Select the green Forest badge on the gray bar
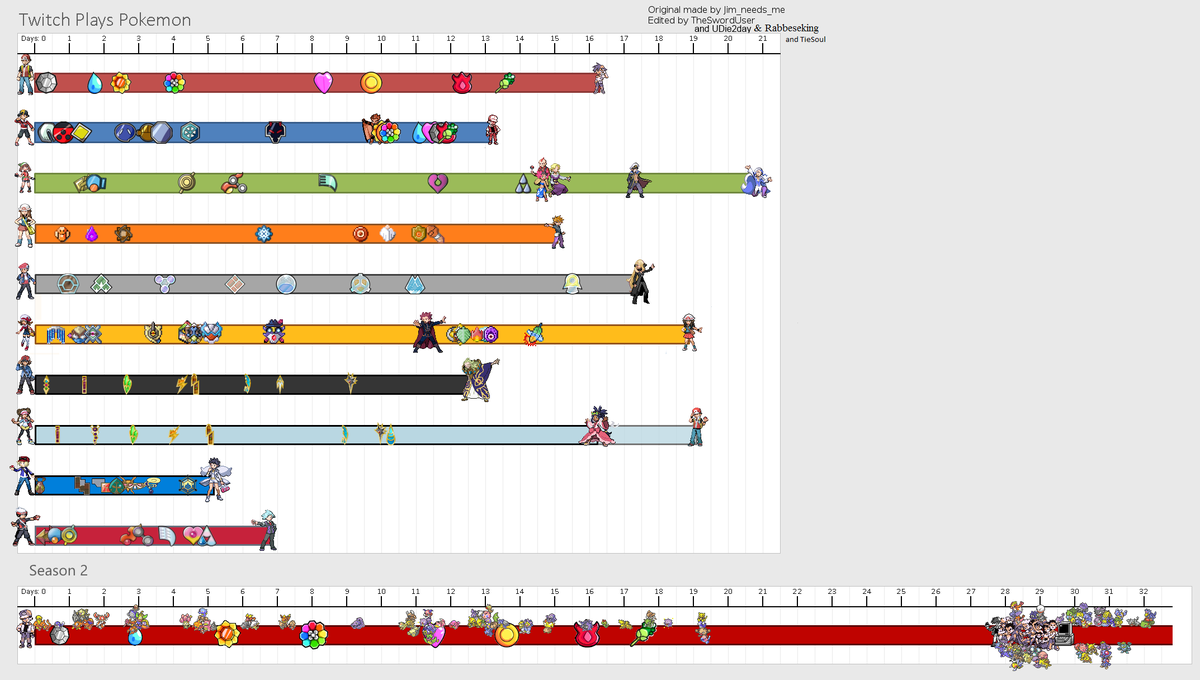The width and height of the screenshot is (1200, 680). point(101,284)
